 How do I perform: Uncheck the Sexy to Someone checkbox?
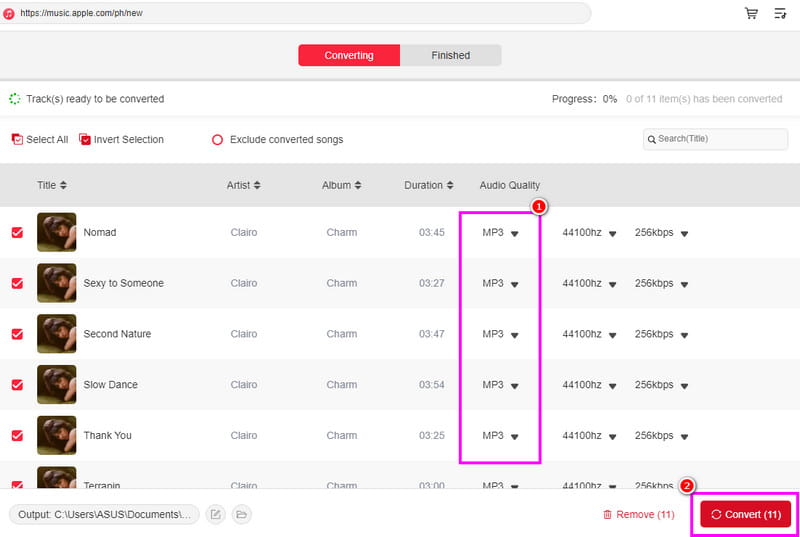(x=17, y=283)
